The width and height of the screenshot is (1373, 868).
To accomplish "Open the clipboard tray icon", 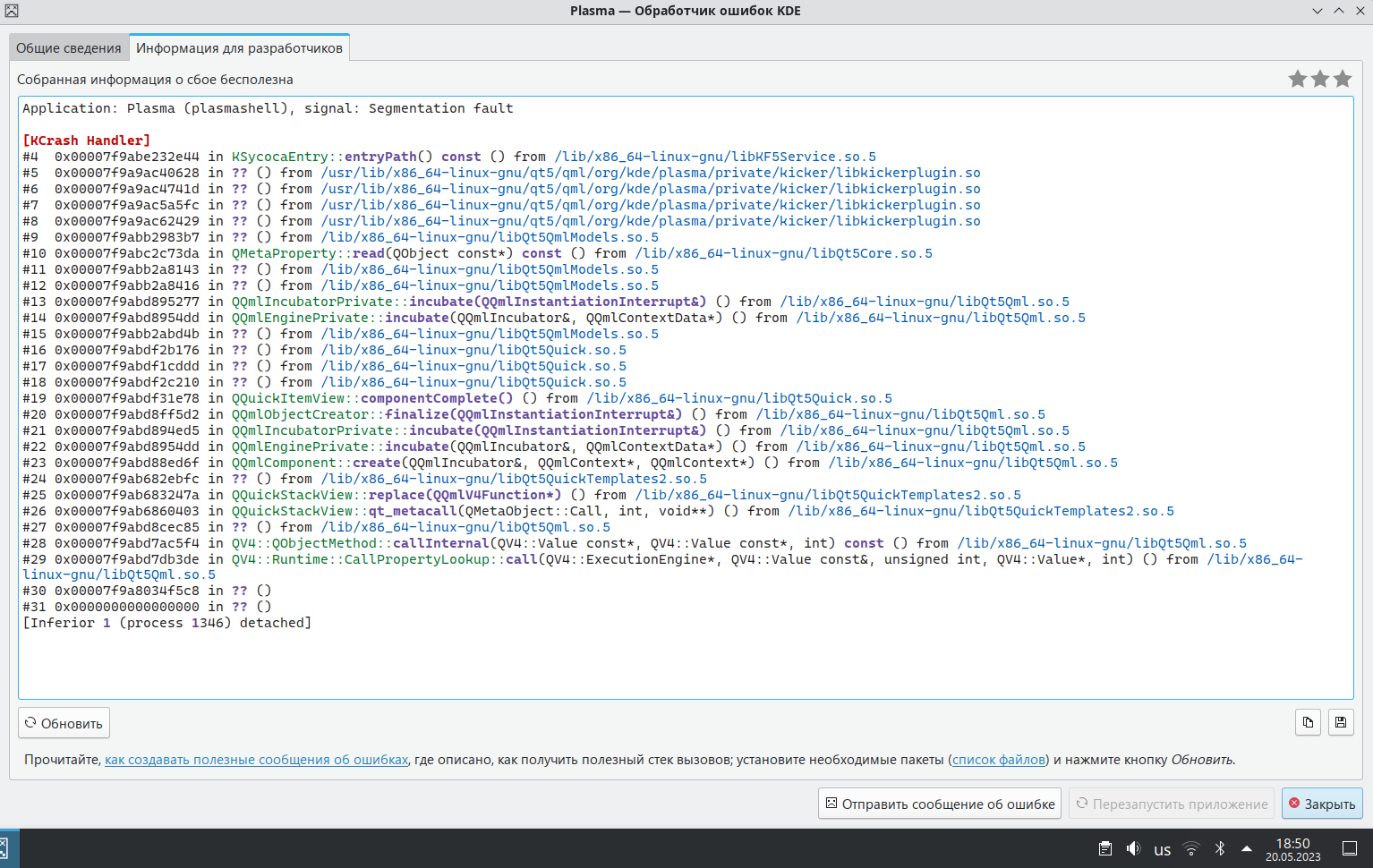I will (1105, 848).
